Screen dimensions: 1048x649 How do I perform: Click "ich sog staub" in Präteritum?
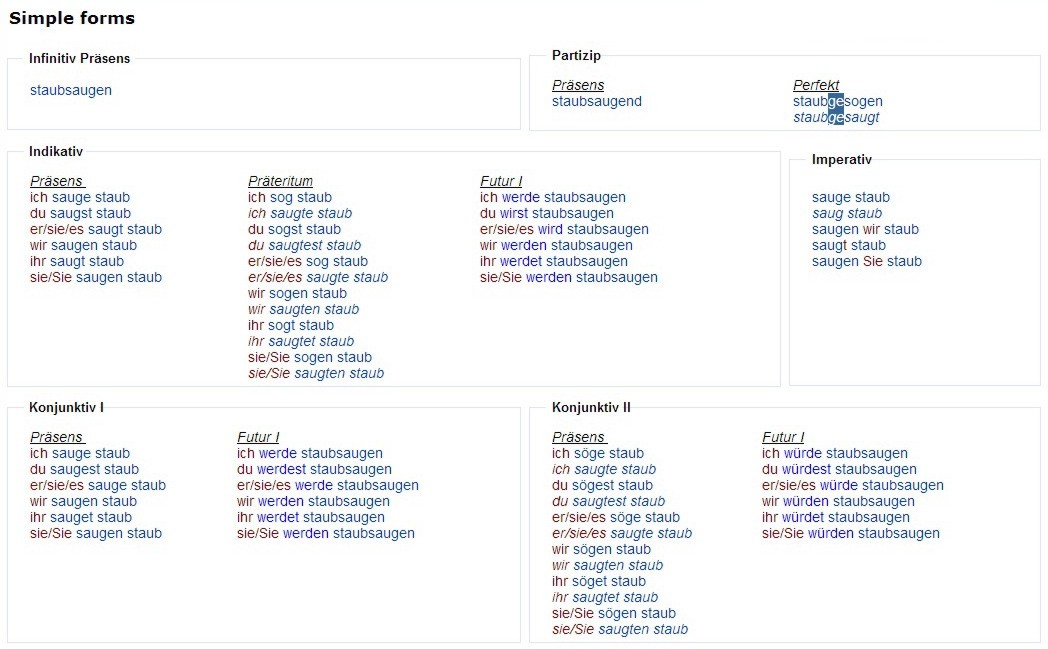coord(290,197)
